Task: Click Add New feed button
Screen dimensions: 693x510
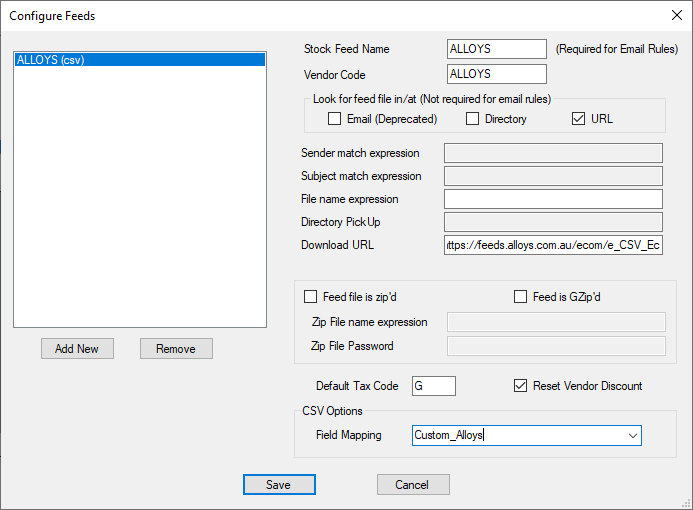Action: click(77, 349)
